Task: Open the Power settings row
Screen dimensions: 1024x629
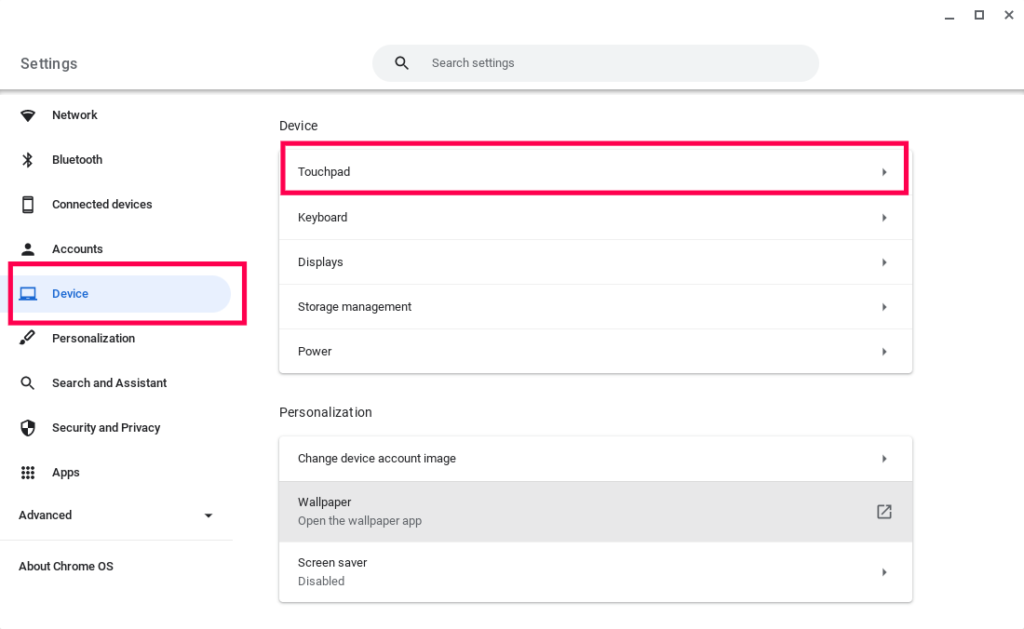Action: pyautogui.click(x=595, y=351)
